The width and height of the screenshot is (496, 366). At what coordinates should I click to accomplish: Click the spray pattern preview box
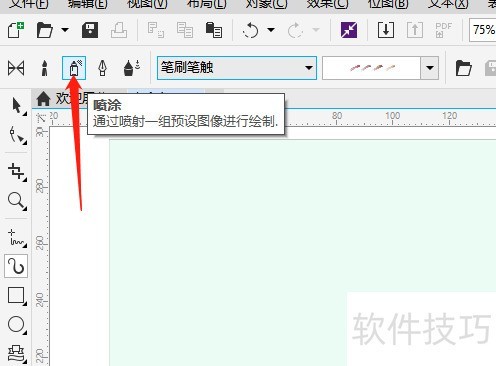pyautogui.click(x=371, y=68)
